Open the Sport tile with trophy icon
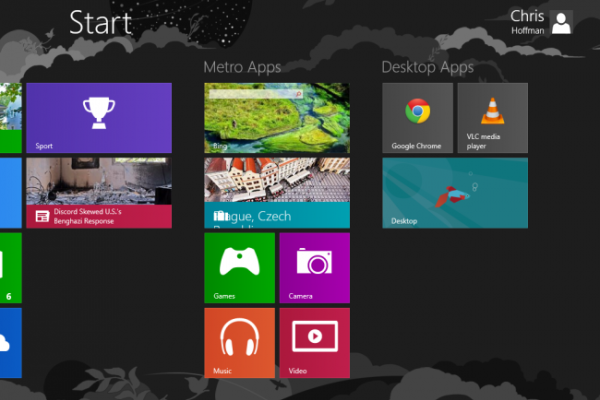600x400 pixels. 99,118
